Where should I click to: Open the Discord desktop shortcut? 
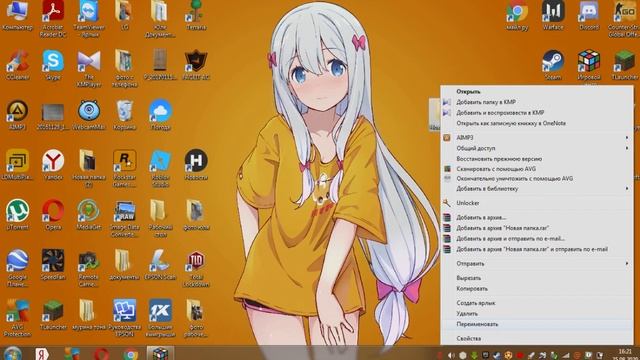[589, 16]
